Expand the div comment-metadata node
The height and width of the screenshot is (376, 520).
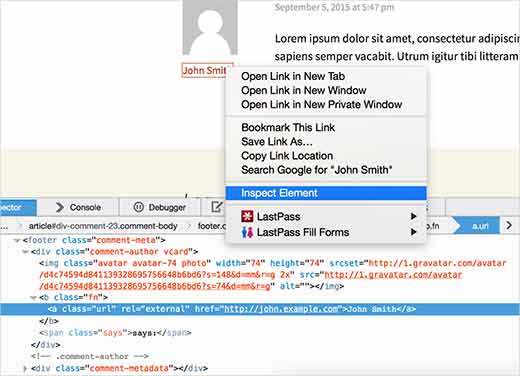click(25, 369)
